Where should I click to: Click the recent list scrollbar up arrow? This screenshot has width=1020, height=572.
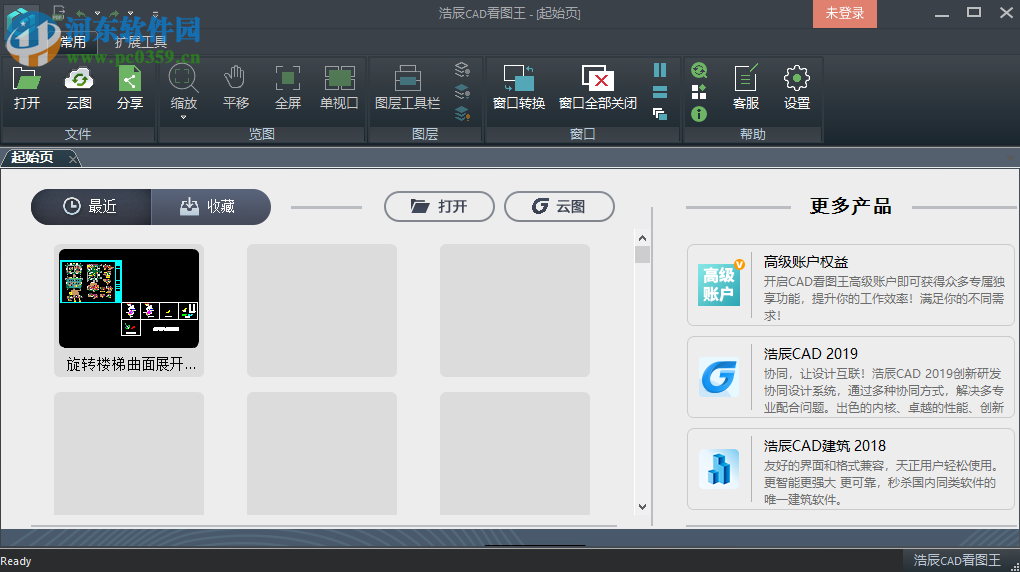642,238
